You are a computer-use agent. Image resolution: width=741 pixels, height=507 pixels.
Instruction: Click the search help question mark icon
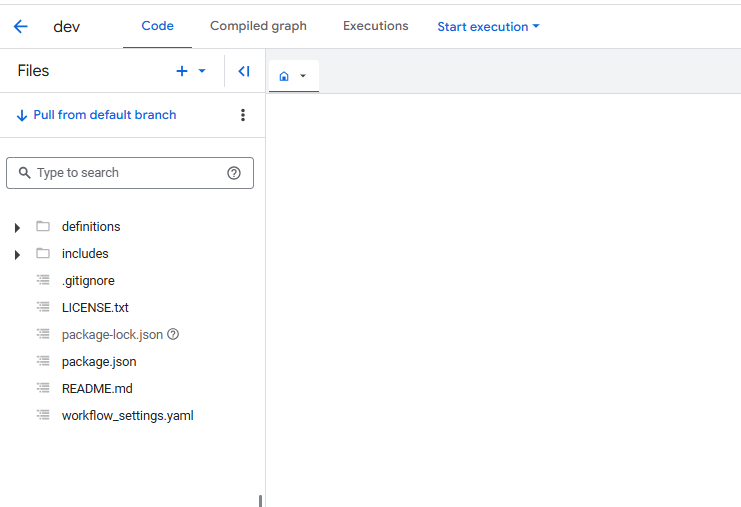[x=234, y=173]
